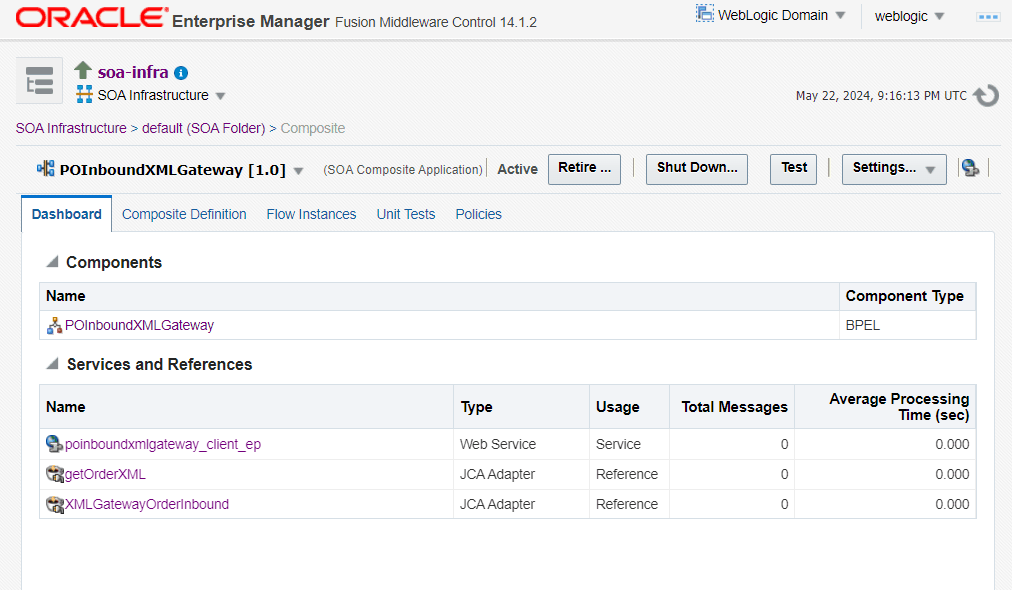Open the target navigation tree icon

pos(39,81)
